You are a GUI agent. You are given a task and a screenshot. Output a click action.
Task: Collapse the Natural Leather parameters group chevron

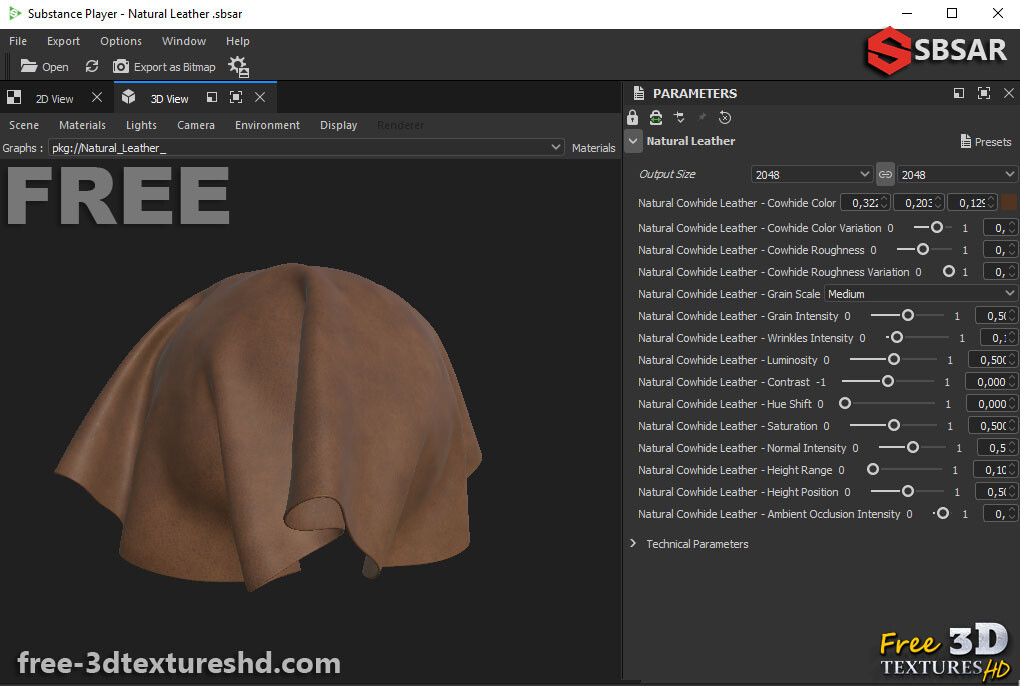coord(633,141)
